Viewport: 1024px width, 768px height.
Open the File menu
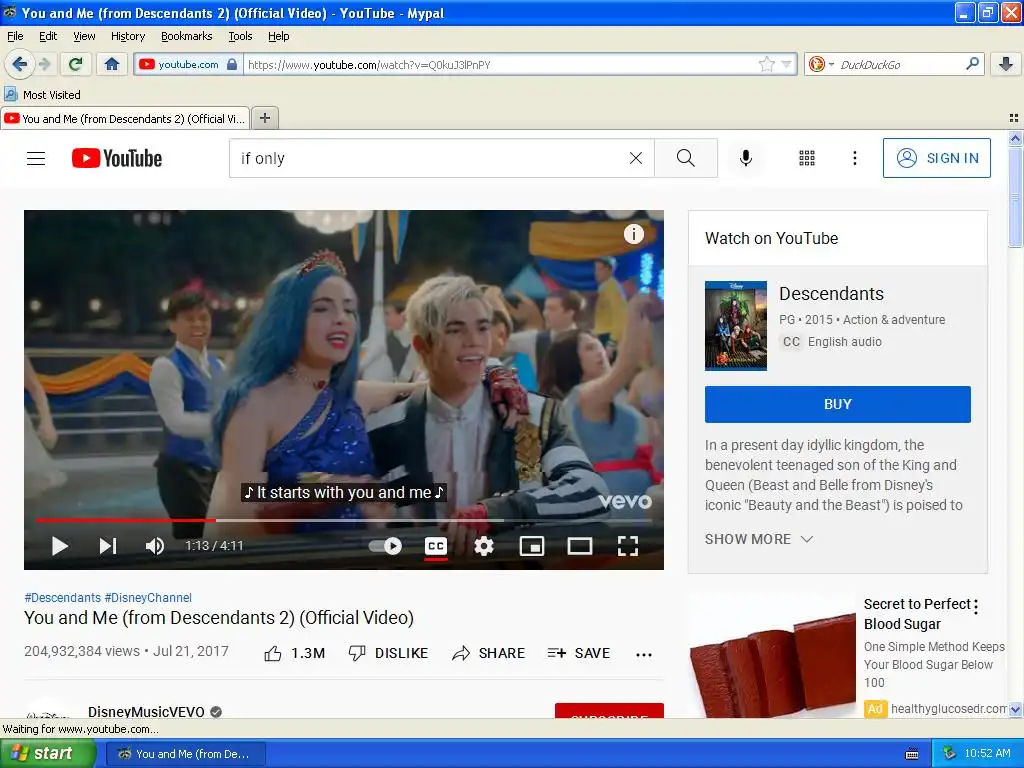(x=15, y=36)
